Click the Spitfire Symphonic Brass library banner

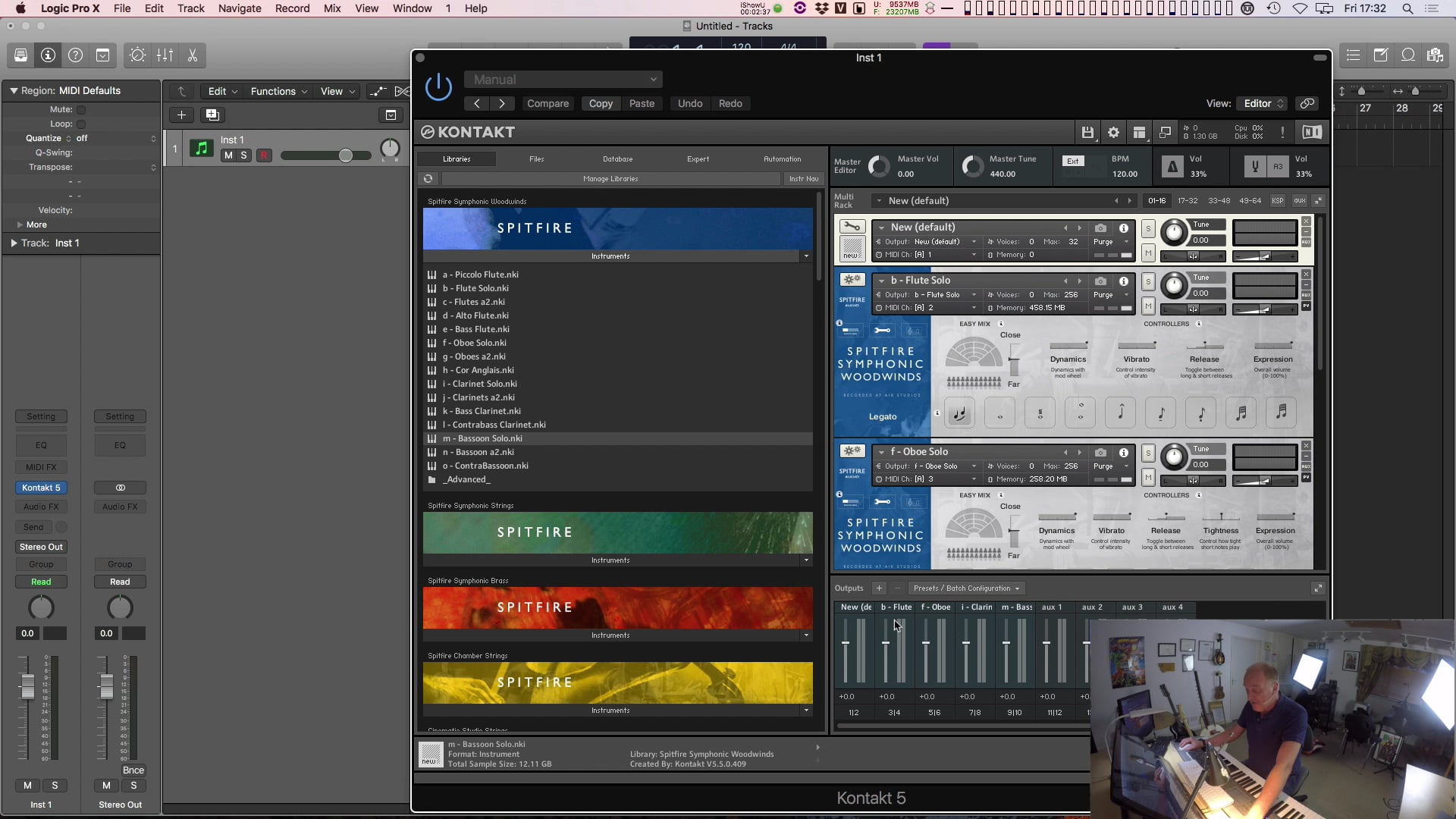coord(617,607)
